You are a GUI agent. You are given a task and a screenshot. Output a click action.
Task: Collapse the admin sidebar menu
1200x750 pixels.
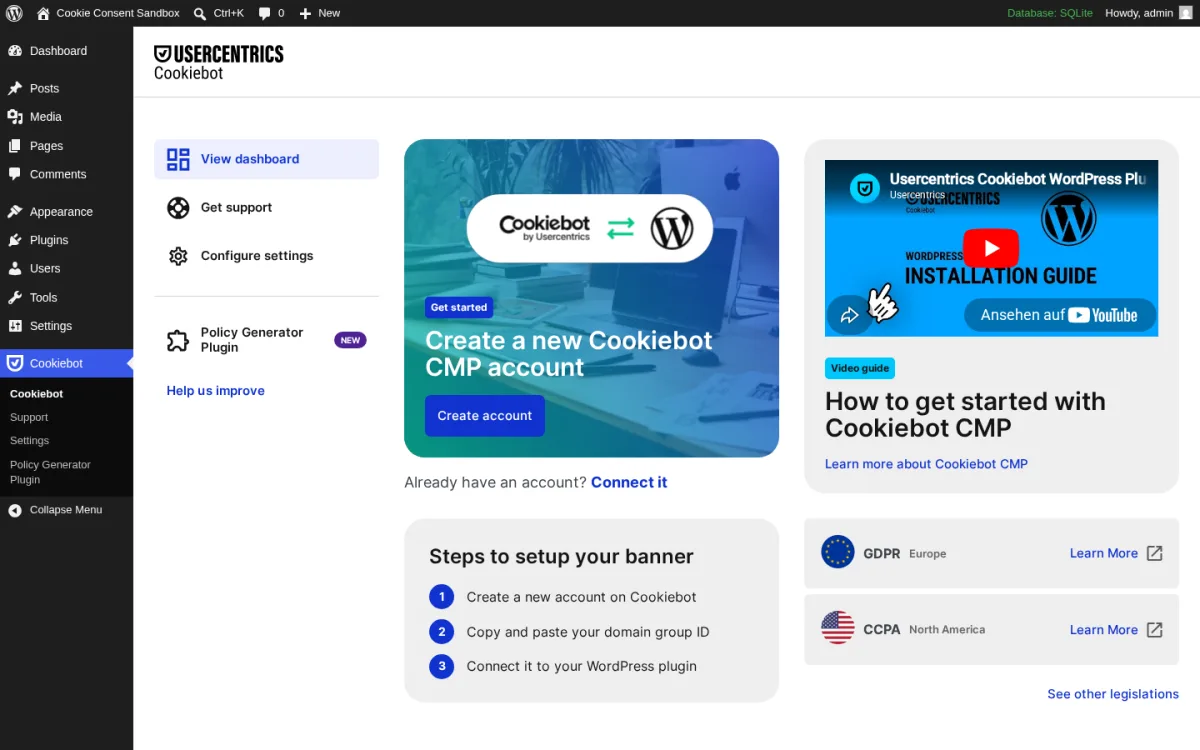tap(66, 510)
